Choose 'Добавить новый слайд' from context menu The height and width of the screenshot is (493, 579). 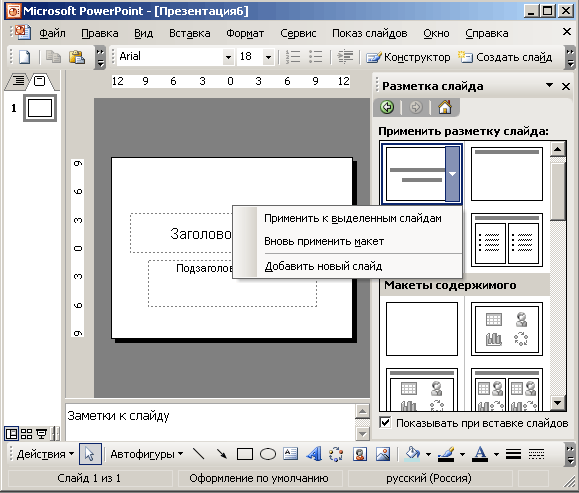point(323,266)
